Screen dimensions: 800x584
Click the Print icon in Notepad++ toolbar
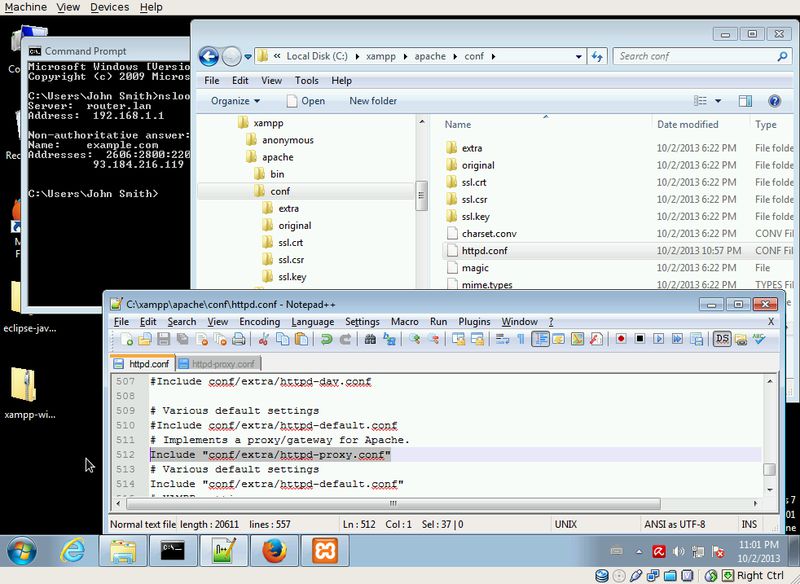click(x=240, y=340)
